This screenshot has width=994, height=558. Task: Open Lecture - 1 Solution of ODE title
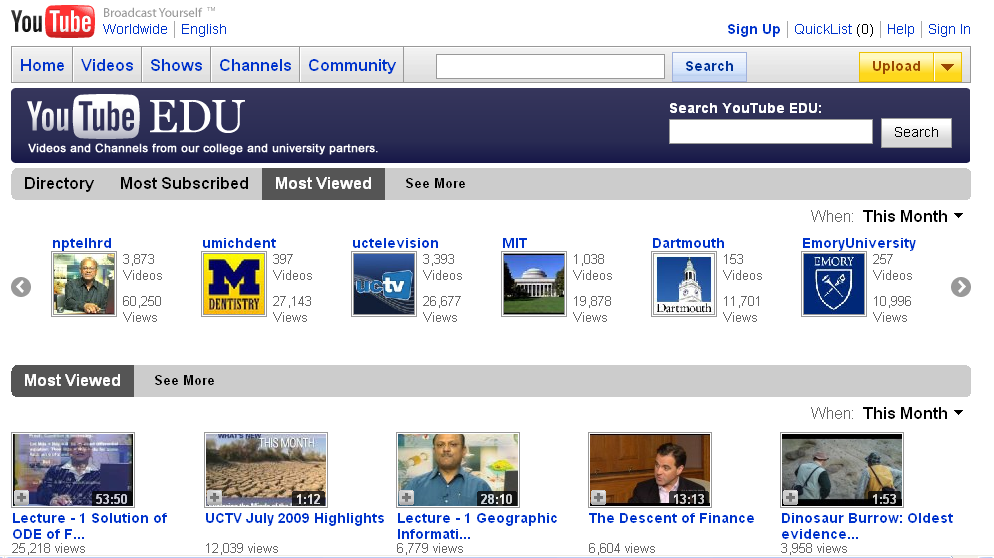pyautogui.click(x=89, y=526)
